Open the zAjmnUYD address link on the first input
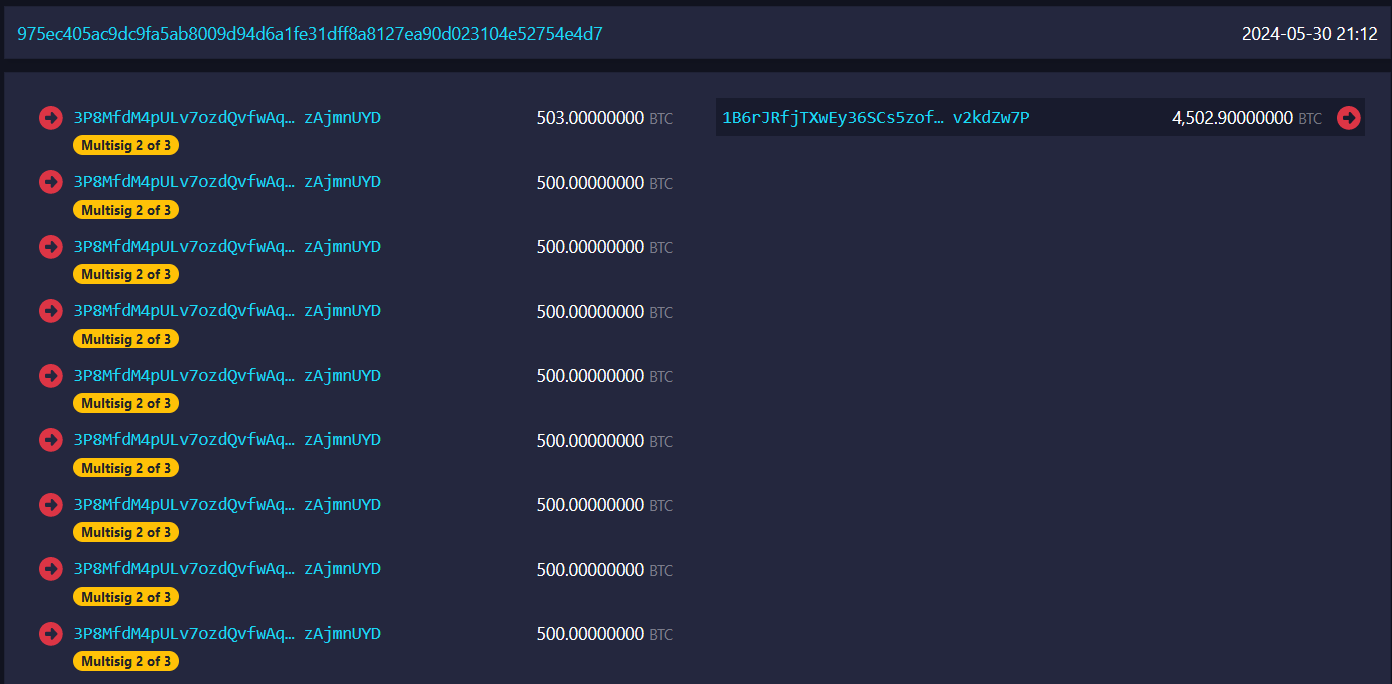Viewport: 1392px width, 684px height. [x=342, y=117]
